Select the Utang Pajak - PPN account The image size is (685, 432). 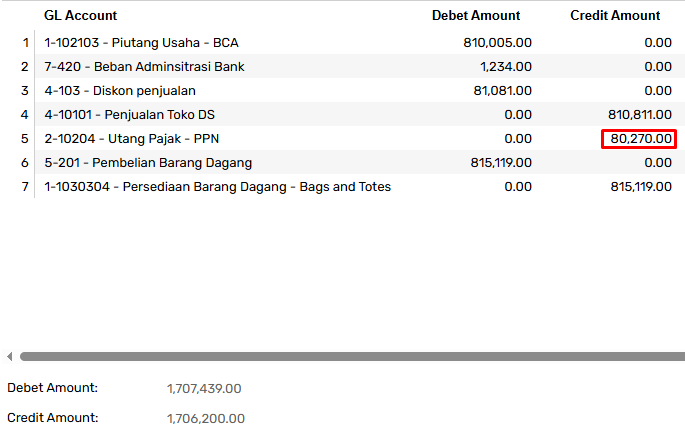(x=131, y=139)
